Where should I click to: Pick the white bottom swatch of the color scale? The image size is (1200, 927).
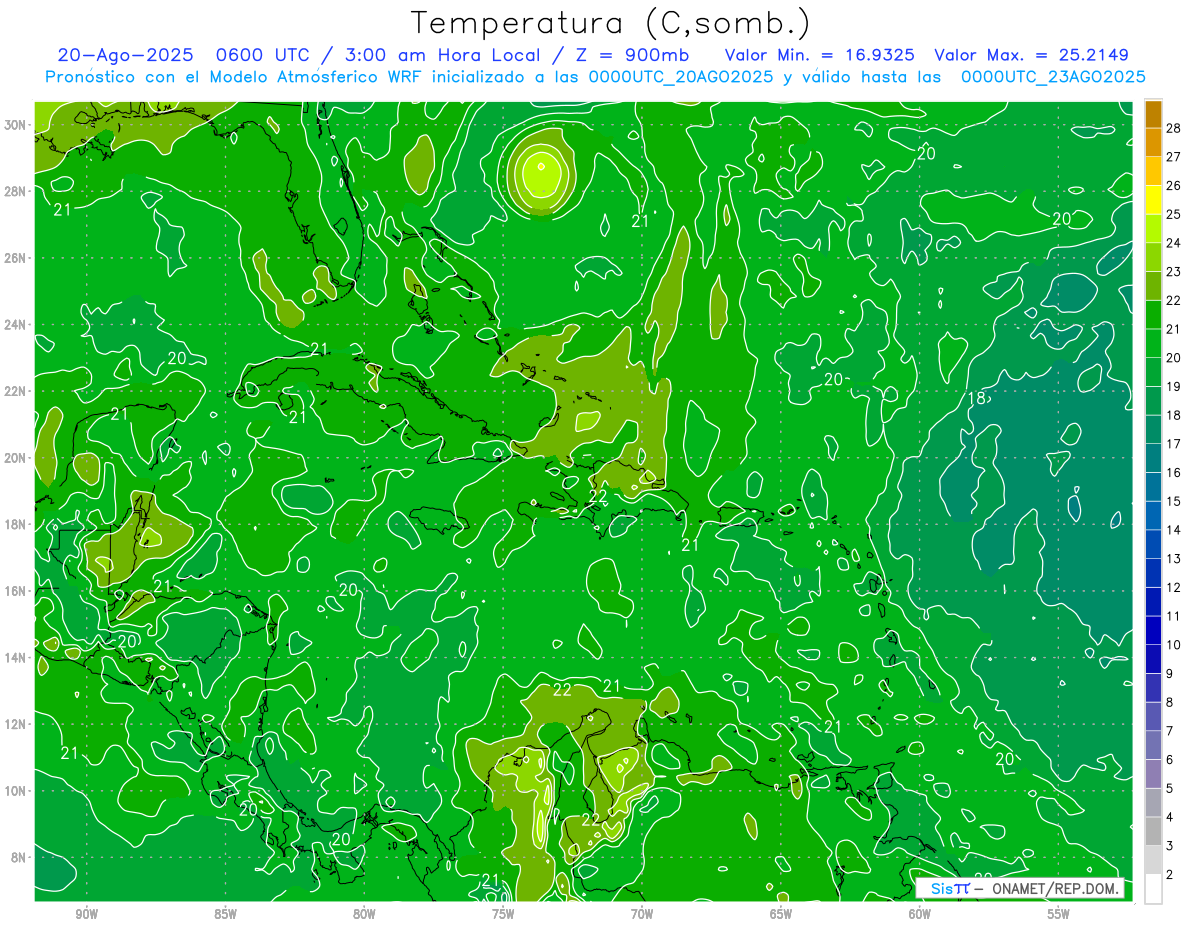1153,889
